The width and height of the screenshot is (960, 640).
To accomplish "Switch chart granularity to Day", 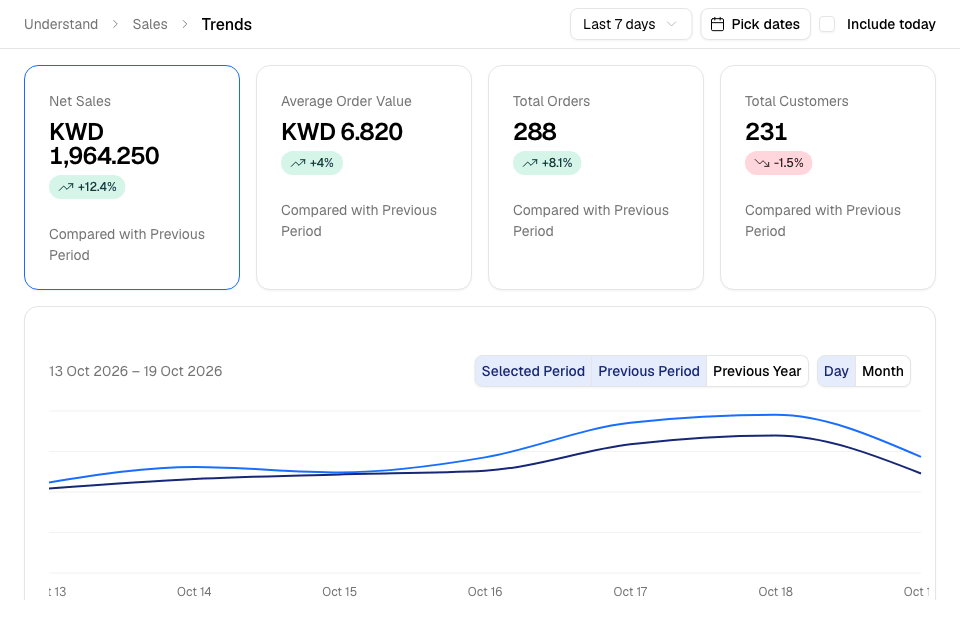I will click(836, 371).
